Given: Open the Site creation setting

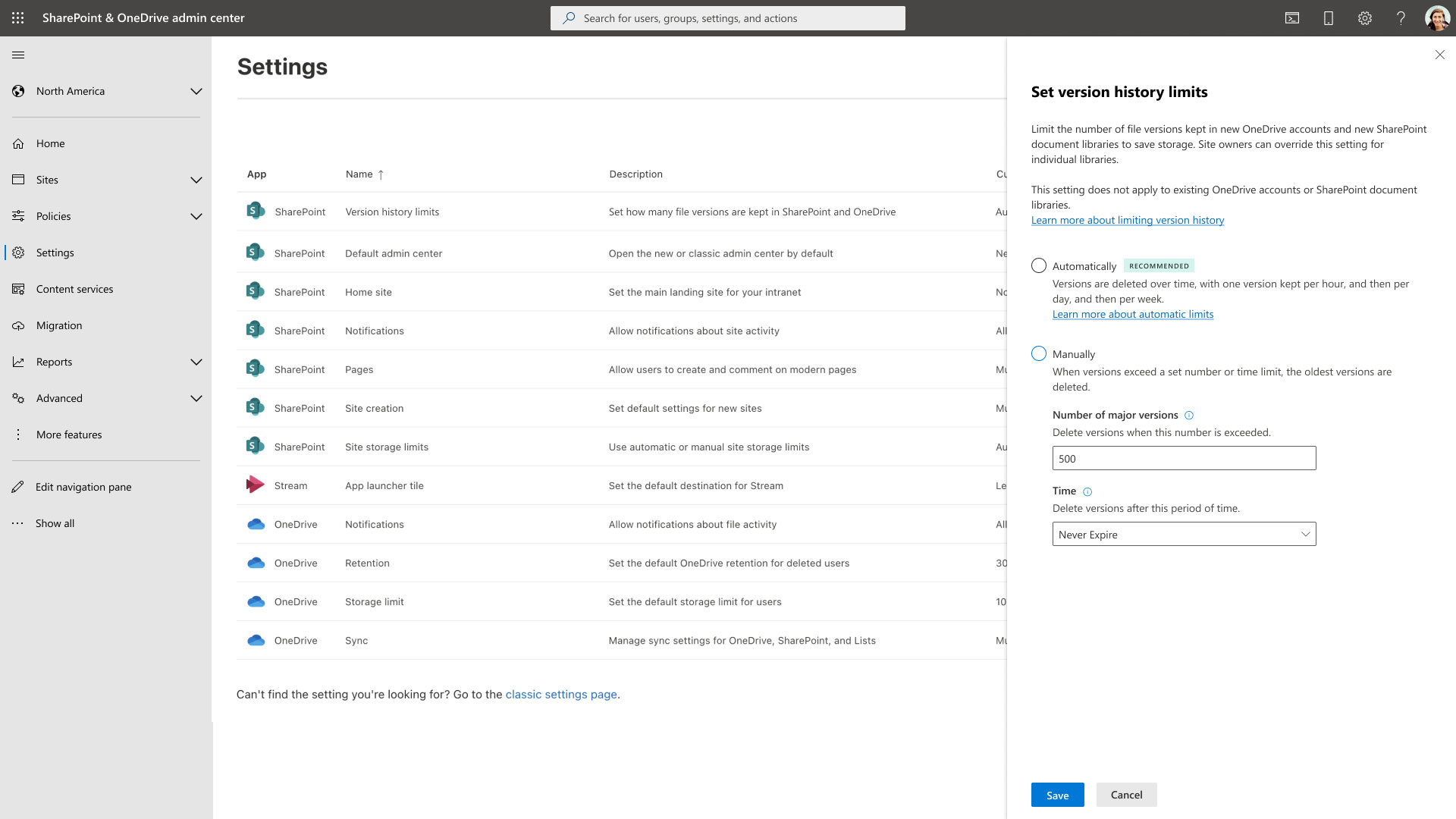Looking at the screenshot, I should point(374,408).
